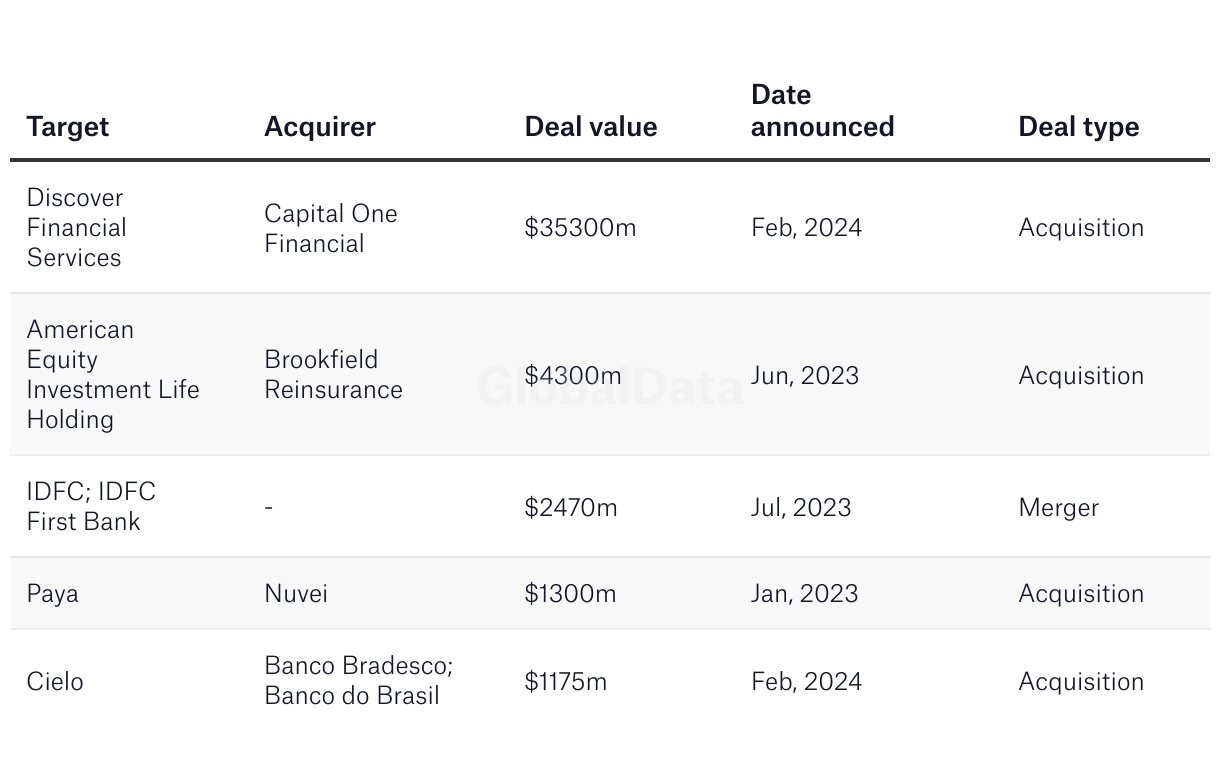Click the $4300m deal value

point(573,376)
